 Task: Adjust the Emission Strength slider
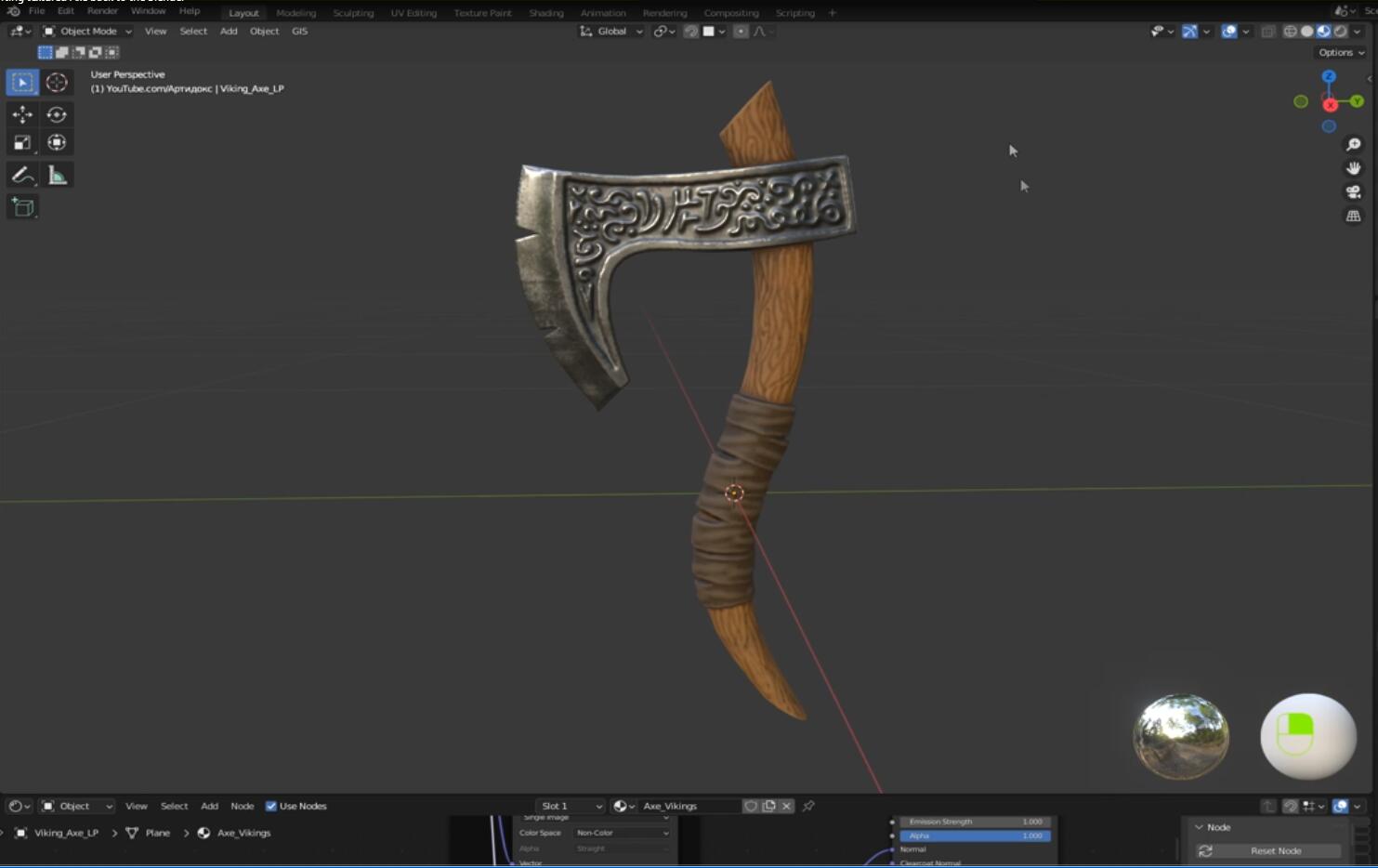tap(976, 822)
